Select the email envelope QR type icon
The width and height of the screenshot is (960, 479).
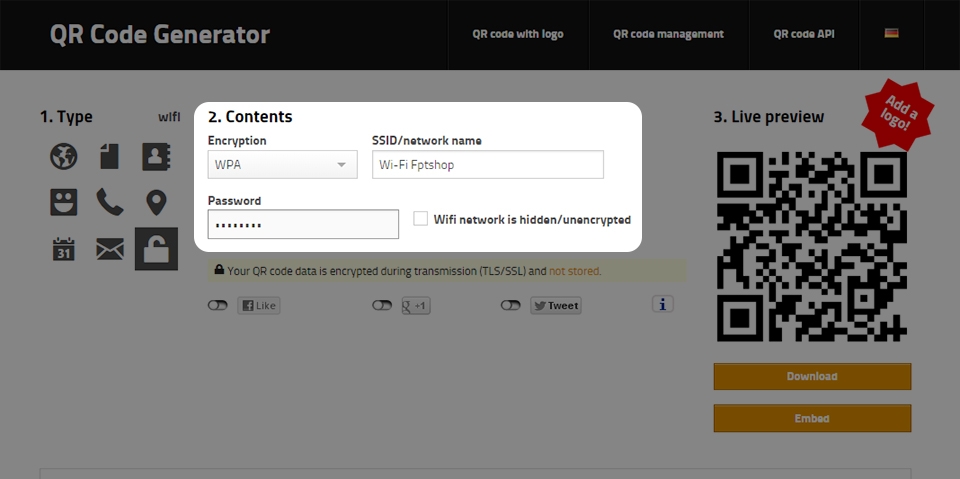coord(110,249)
